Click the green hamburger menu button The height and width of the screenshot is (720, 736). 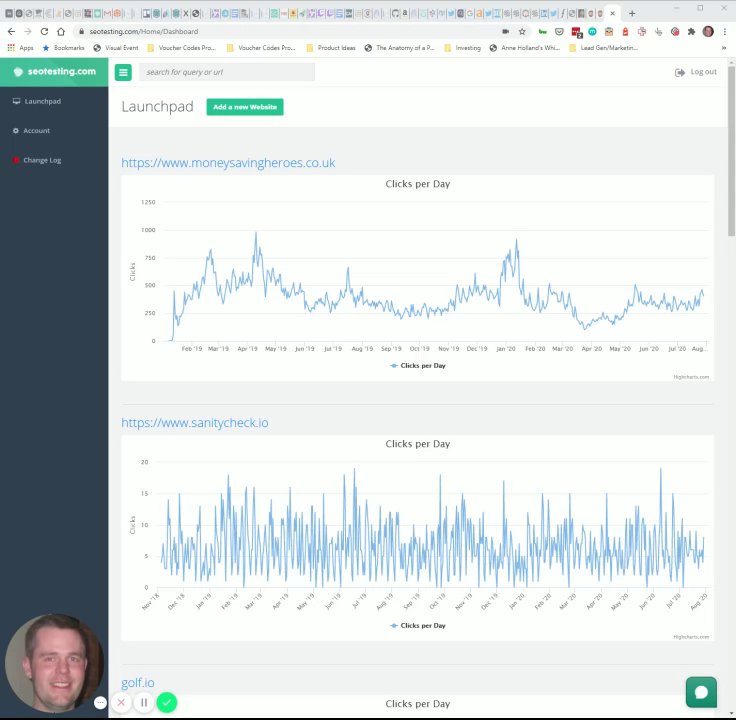tap(123, 72)
